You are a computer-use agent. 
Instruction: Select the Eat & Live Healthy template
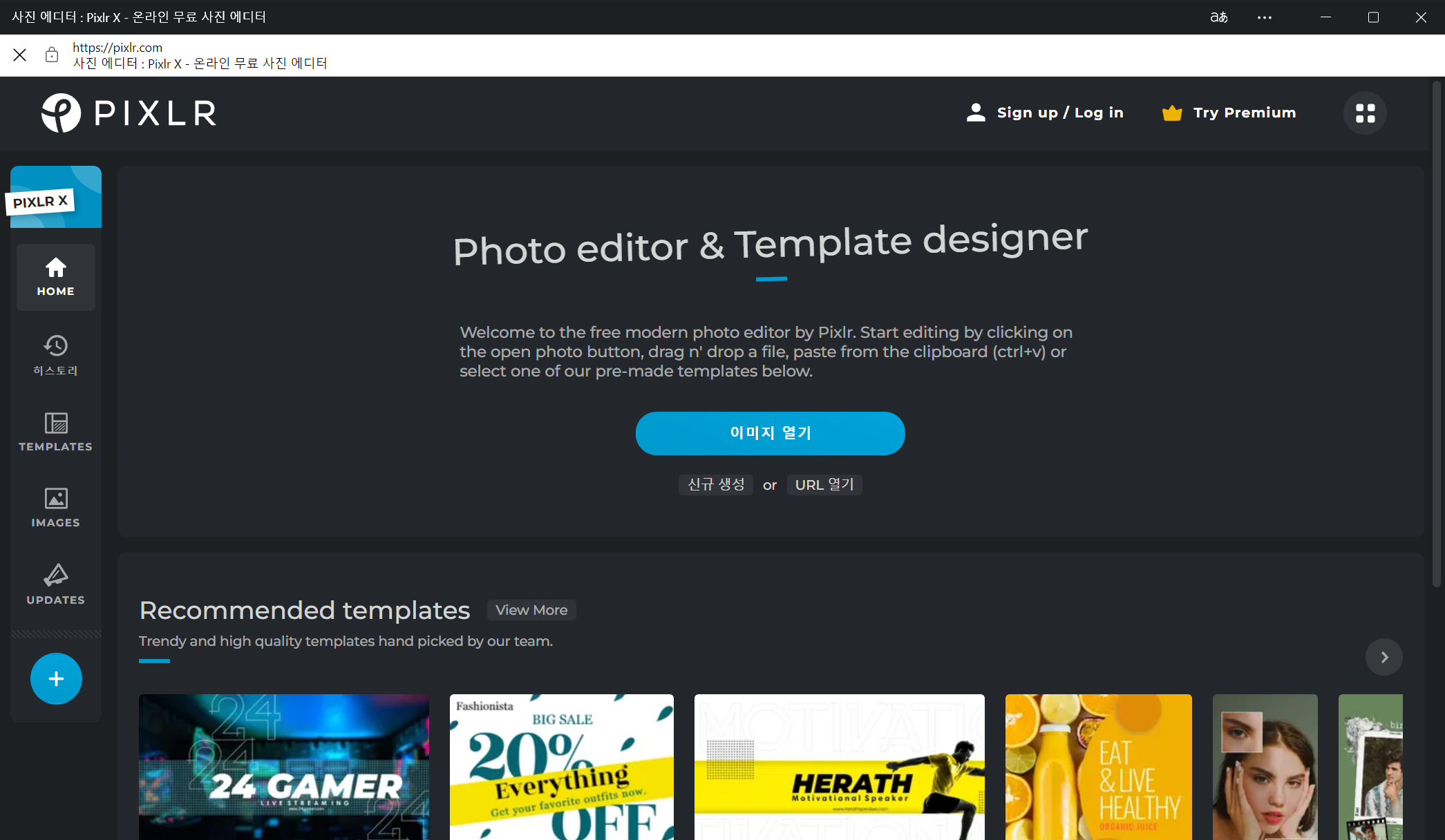pos(1098,767)
